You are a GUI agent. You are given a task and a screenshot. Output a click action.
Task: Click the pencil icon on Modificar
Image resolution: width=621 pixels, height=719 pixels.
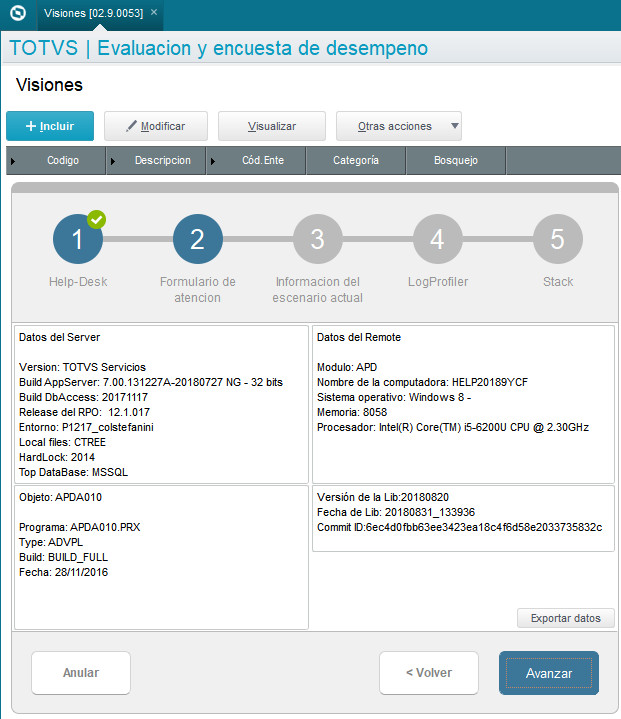[x=131, y=126]
